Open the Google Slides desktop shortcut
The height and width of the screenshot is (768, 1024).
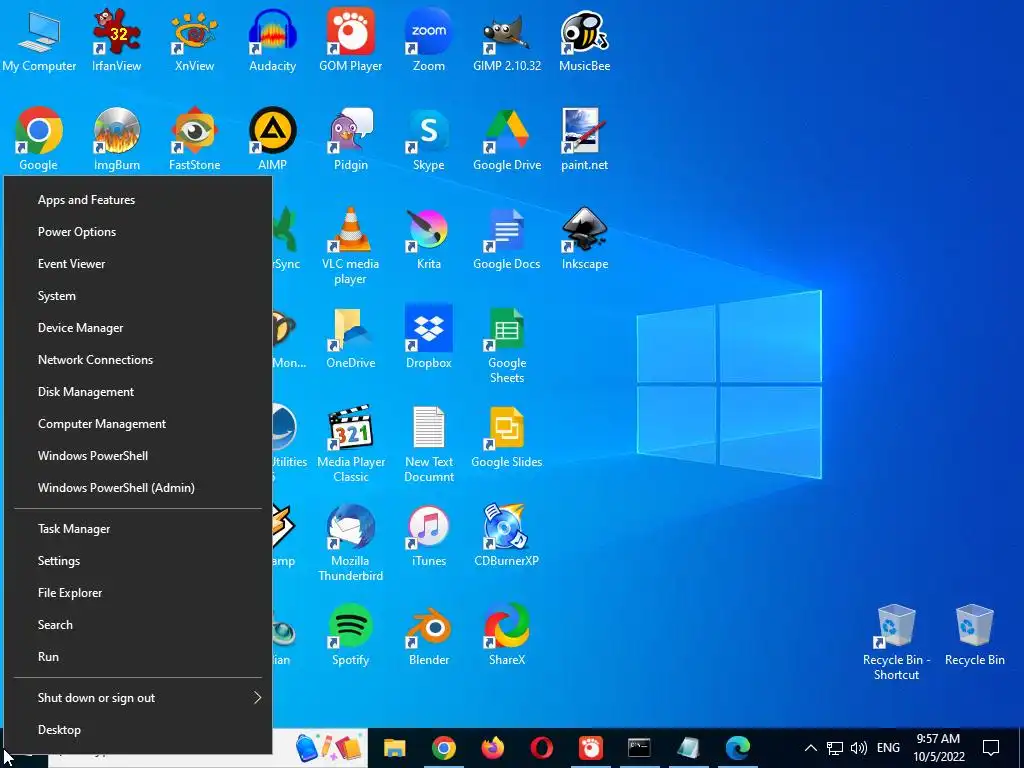click(x=507, y=436)
